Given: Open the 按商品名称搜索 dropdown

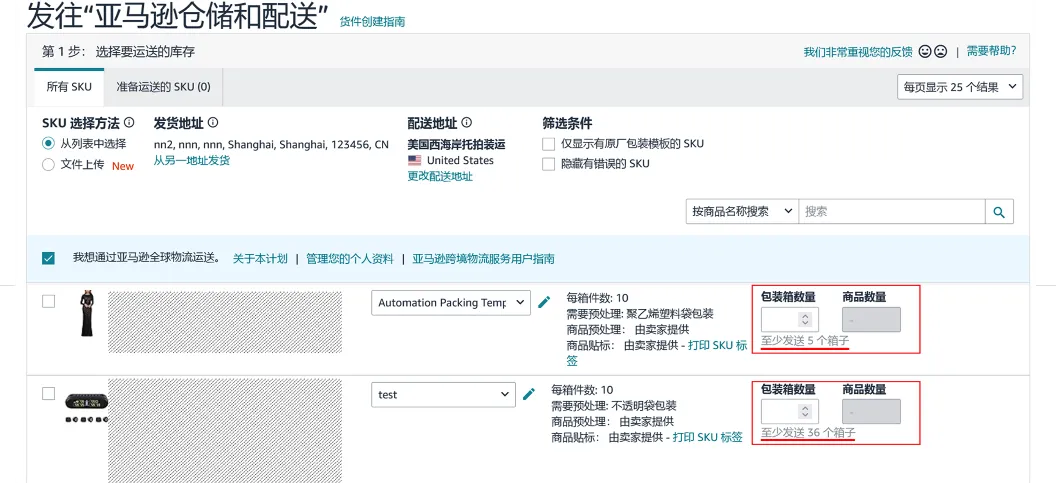Looking at the screenshot, I should 742,212.
